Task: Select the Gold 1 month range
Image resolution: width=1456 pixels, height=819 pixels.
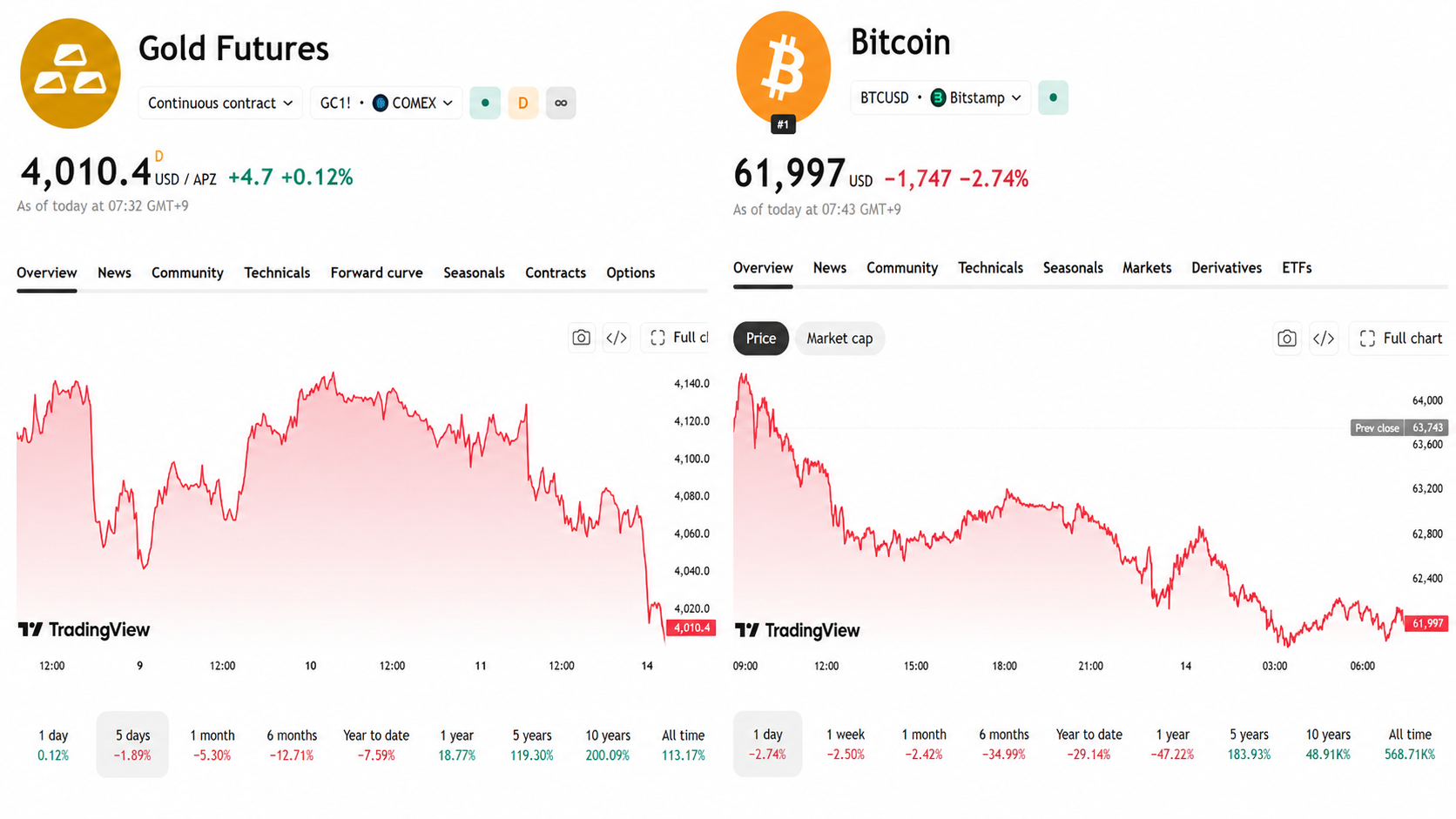Action: click(x=212, y=744)
